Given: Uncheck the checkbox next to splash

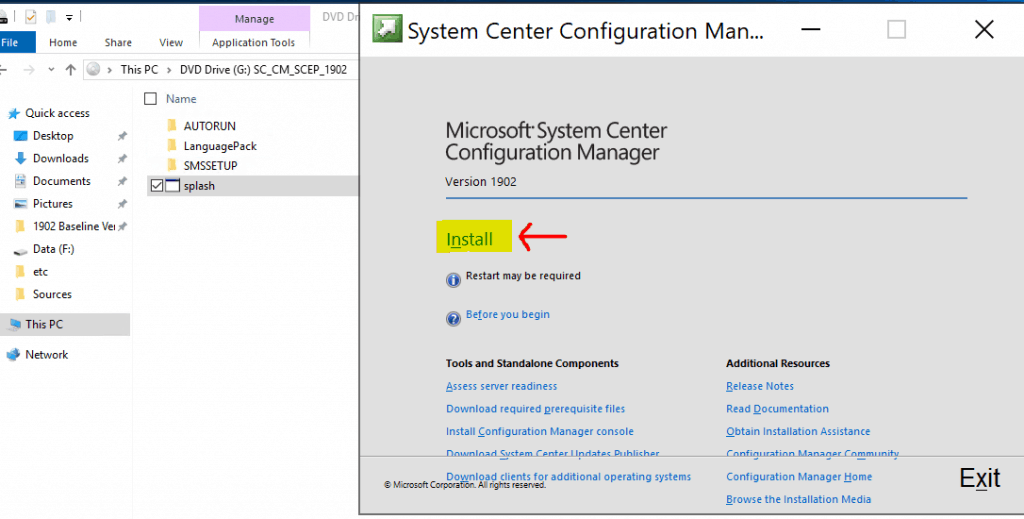Looking at the screenshot, I should coord(157,186).
